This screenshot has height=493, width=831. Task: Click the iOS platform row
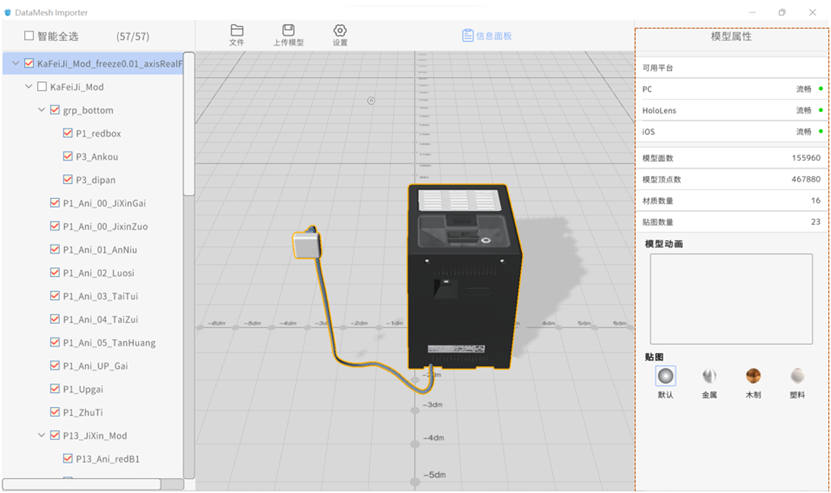(x=731, y=131)
